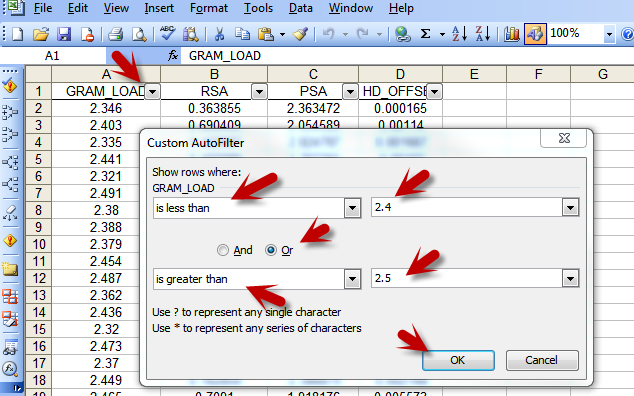
Task: Open the Research binoculars-book icon
Action: [x=190, y=34]
